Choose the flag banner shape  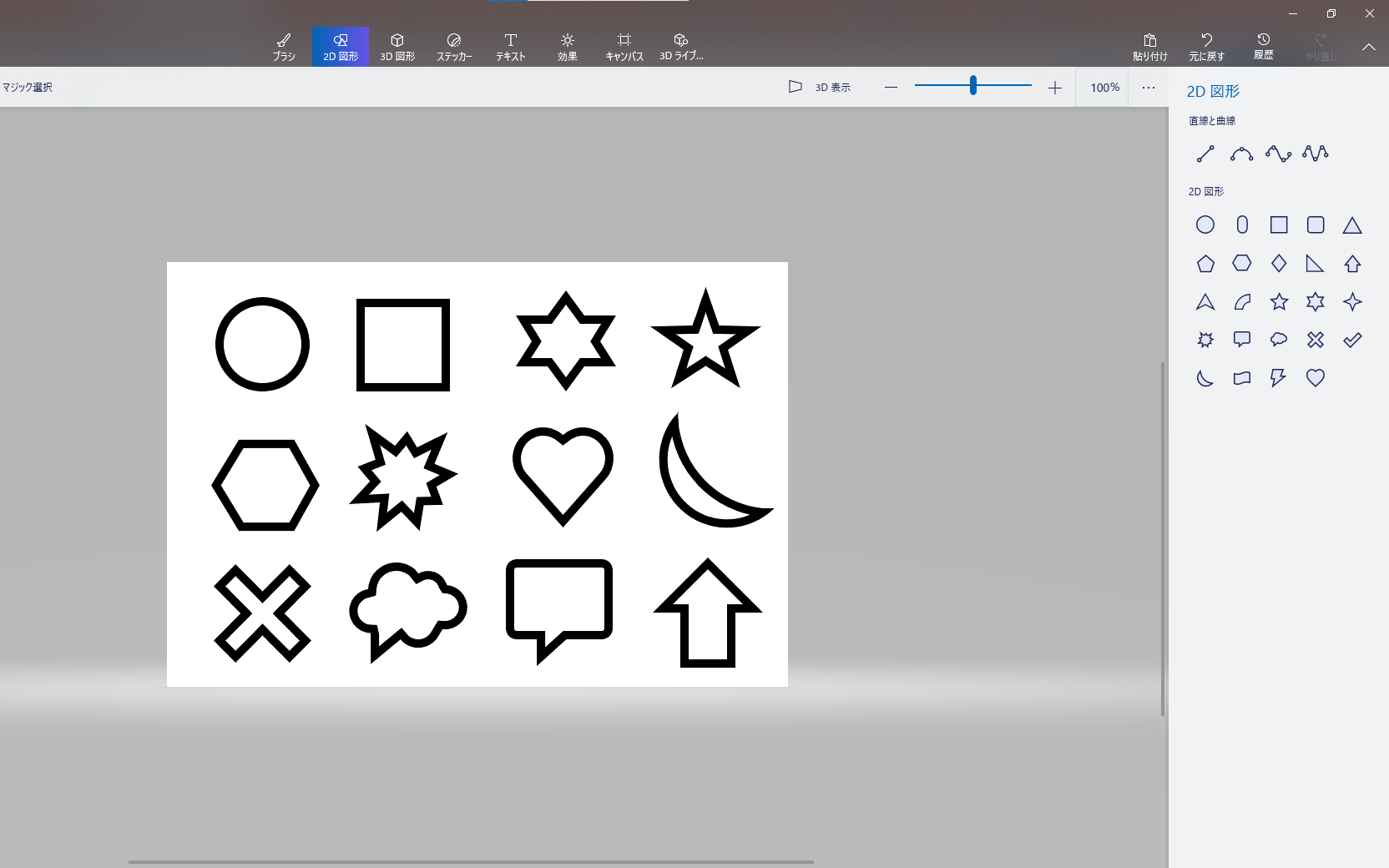(x=1242, y=378)
